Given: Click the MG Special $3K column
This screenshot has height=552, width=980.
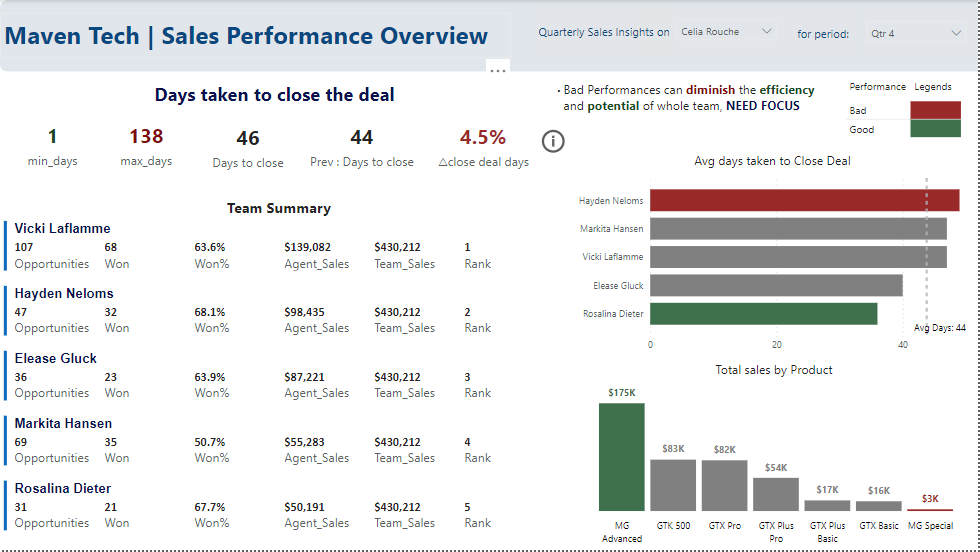Looking at the screenshot, I should (x=930, y=510).
